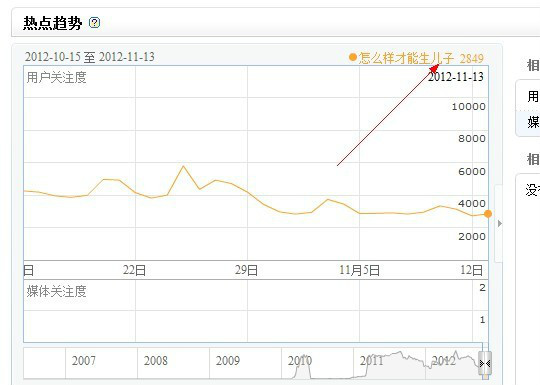Jump to the year 2011 on the timeline
The width and height of the screenshot is (540, 385).
click(x=372, y=361)
